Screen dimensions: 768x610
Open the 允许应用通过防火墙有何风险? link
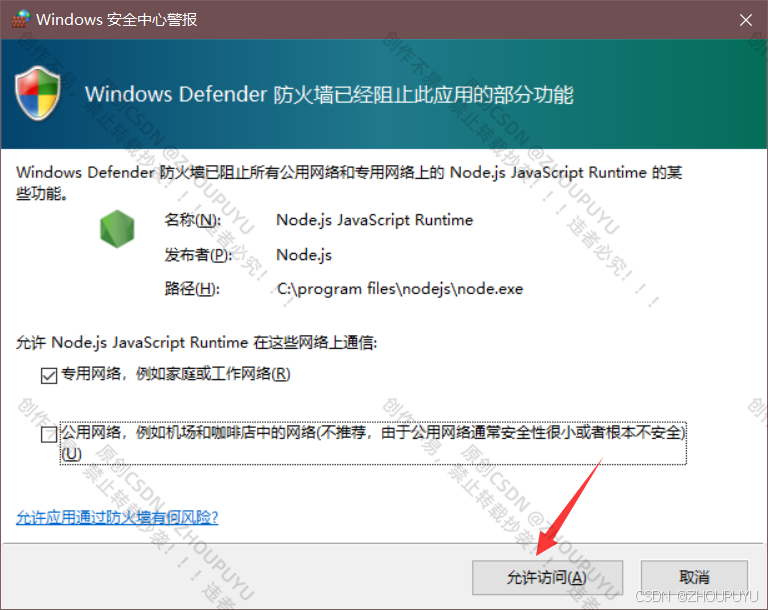[x=117, y=517]
